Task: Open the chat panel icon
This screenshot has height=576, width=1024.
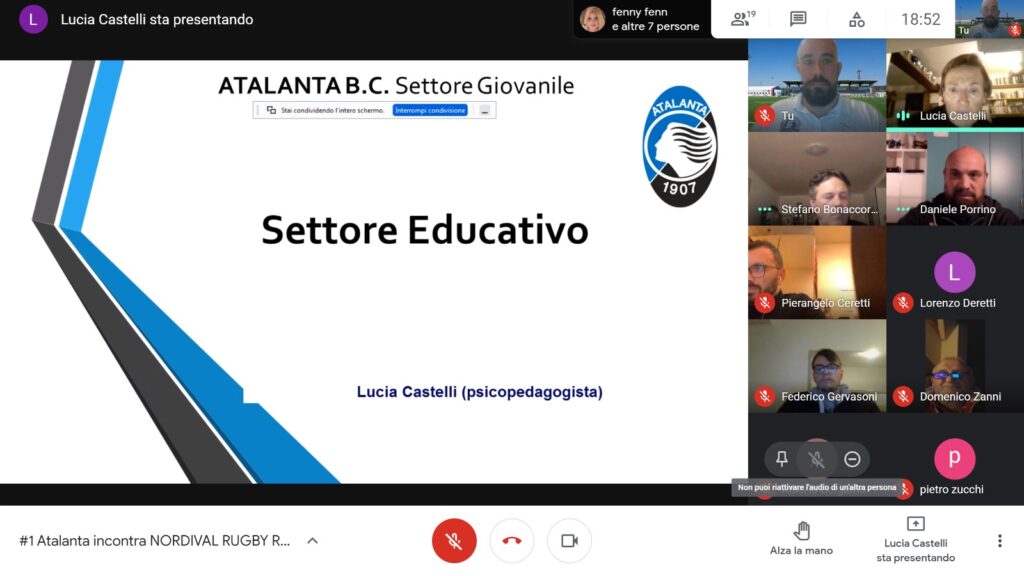Action: (798, 19)
